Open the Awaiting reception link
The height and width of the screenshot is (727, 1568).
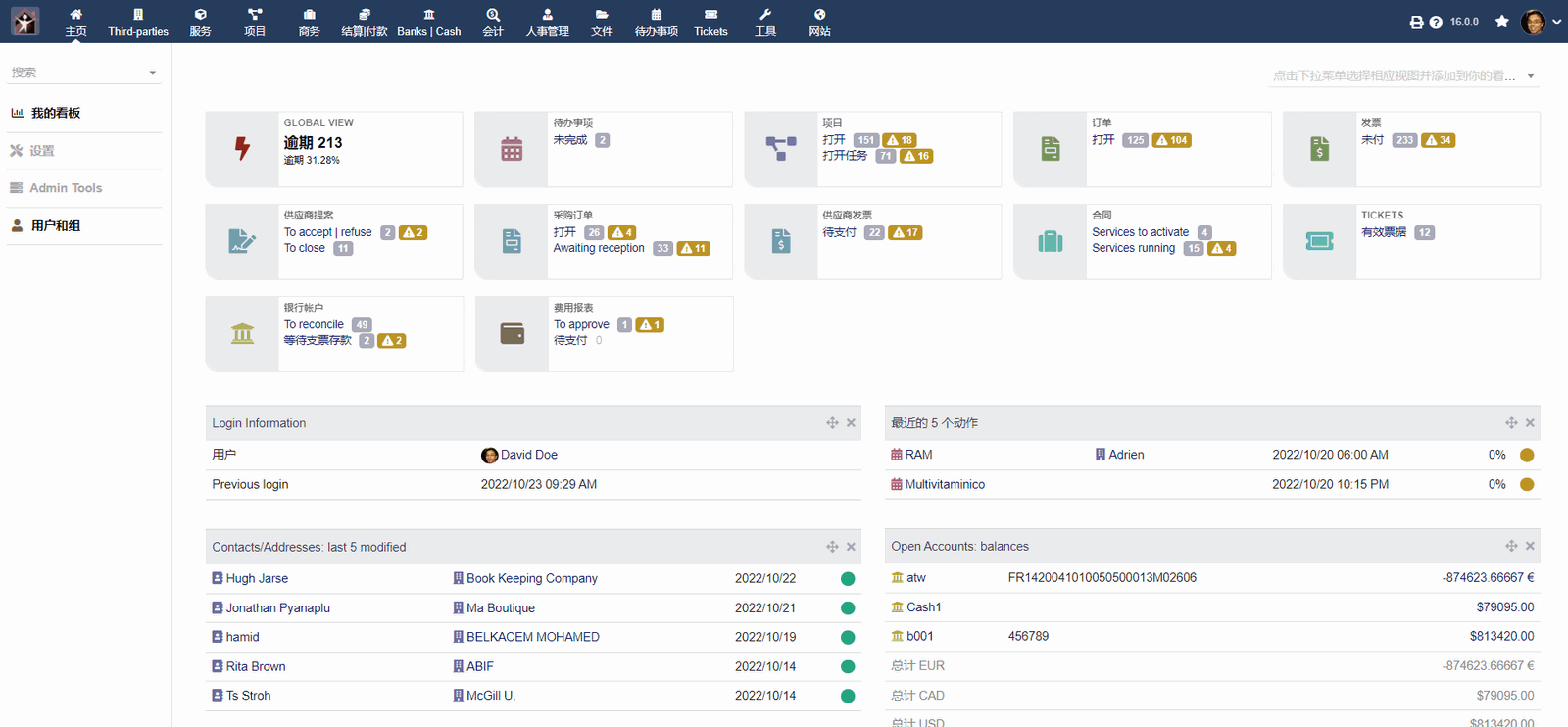point(599,248)
